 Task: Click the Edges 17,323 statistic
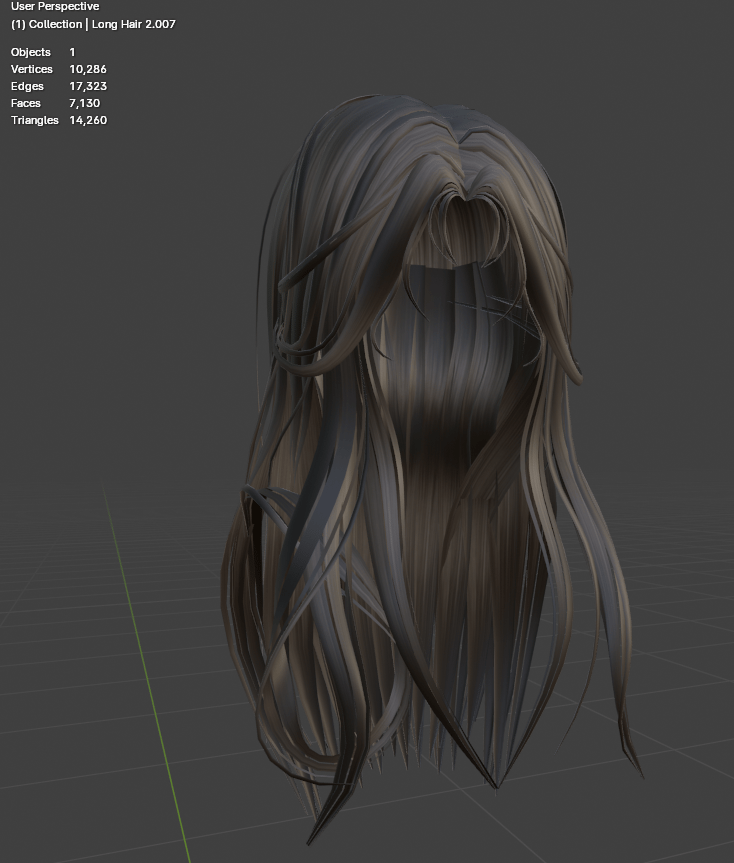coord(59,86)
